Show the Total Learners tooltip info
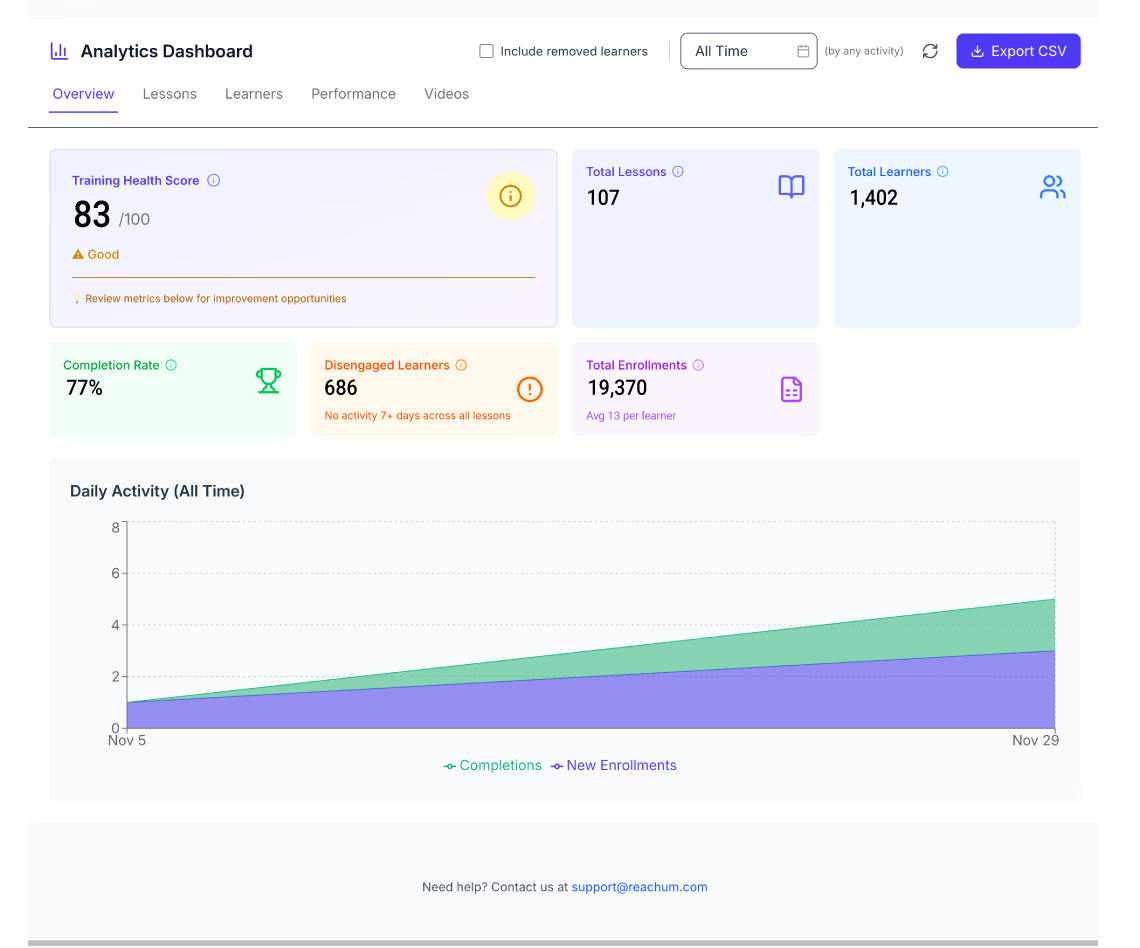The height and width of the screenshot is (948, 1140). click(x=941, y=171)
